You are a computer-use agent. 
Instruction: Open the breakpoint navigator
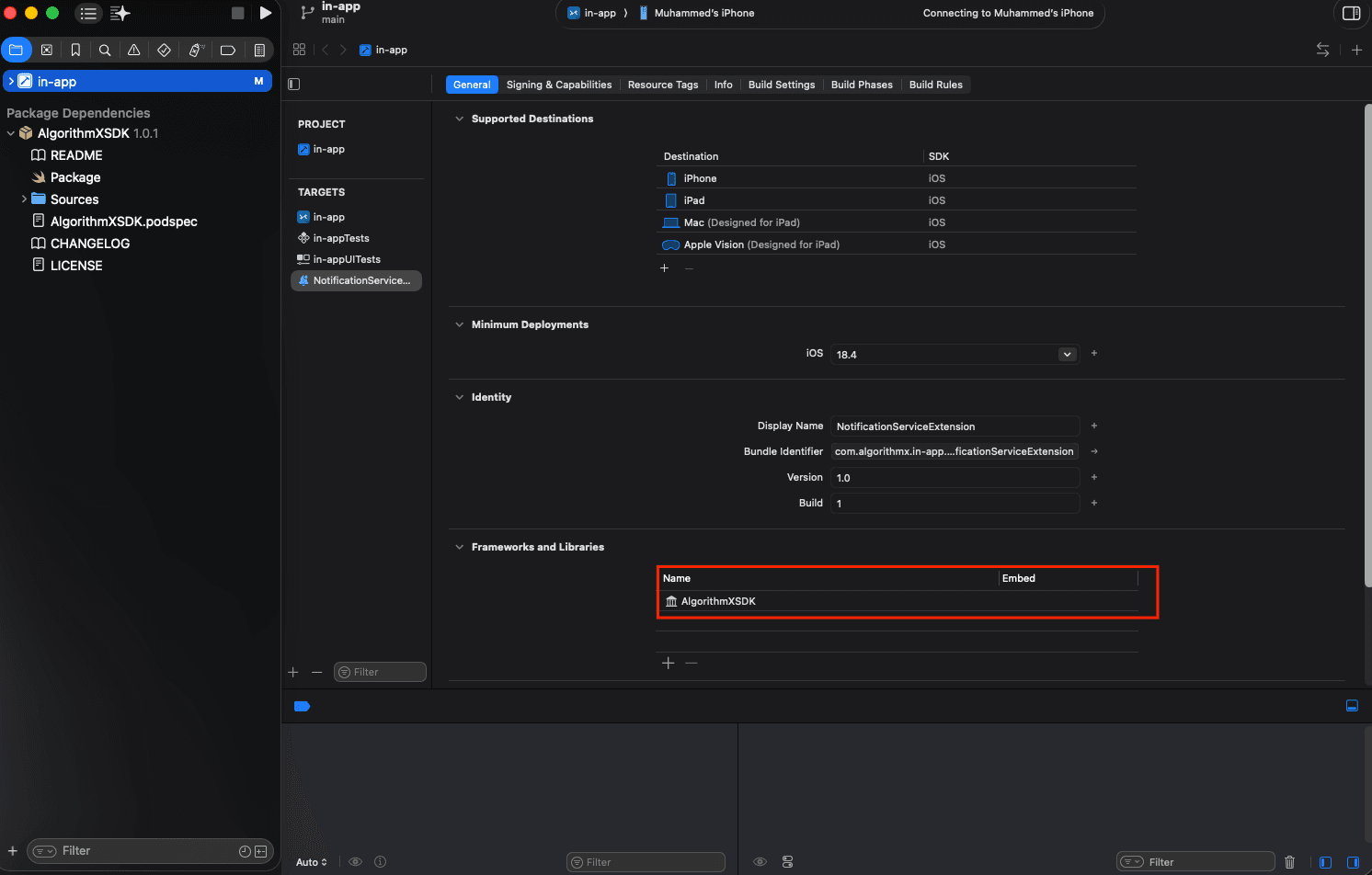pos(228,50)
